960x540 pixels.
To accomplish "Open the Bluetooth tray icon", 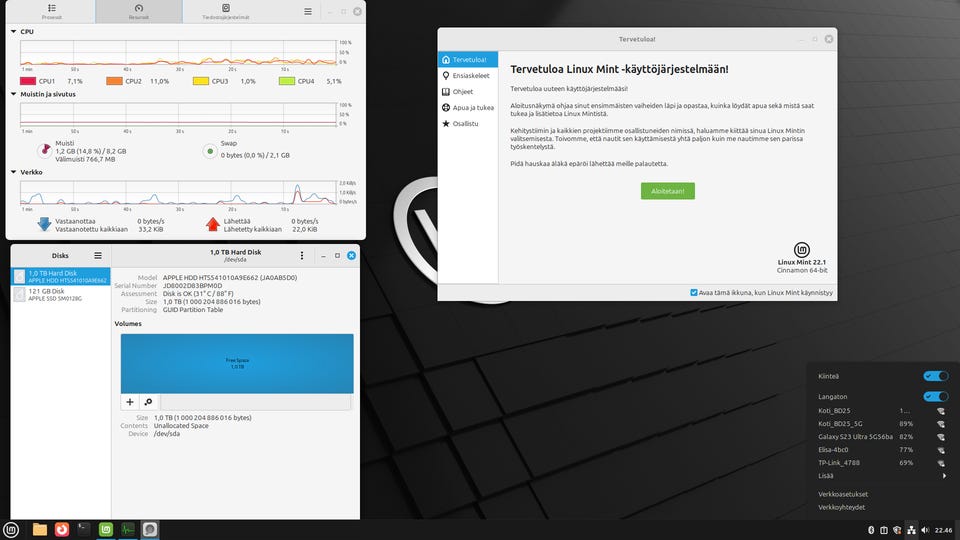I will [x=871, y=530].
